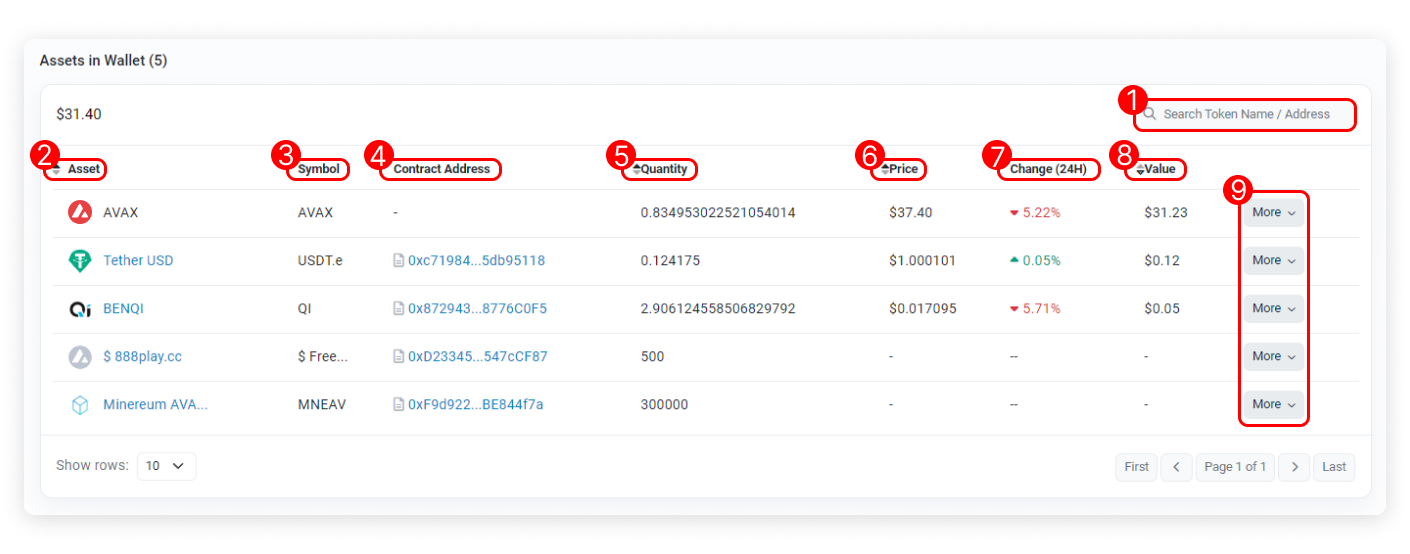This screenshot has height=554, width=1410.
Task: Open the BENQI token link
Action: [x=123, y=309]
